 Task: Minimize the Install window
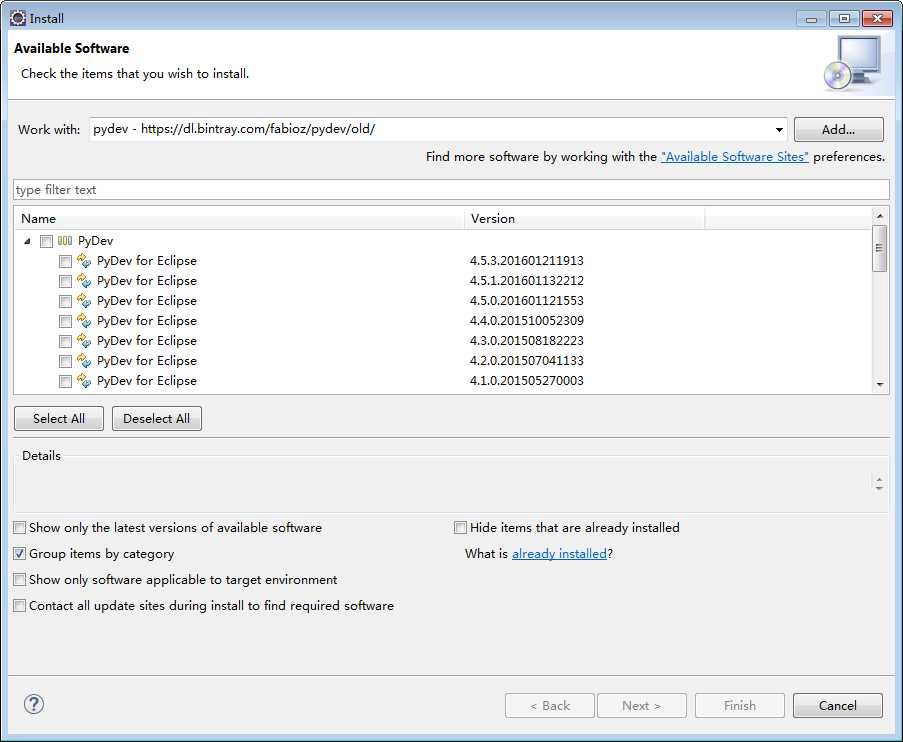tap(812, 19)
